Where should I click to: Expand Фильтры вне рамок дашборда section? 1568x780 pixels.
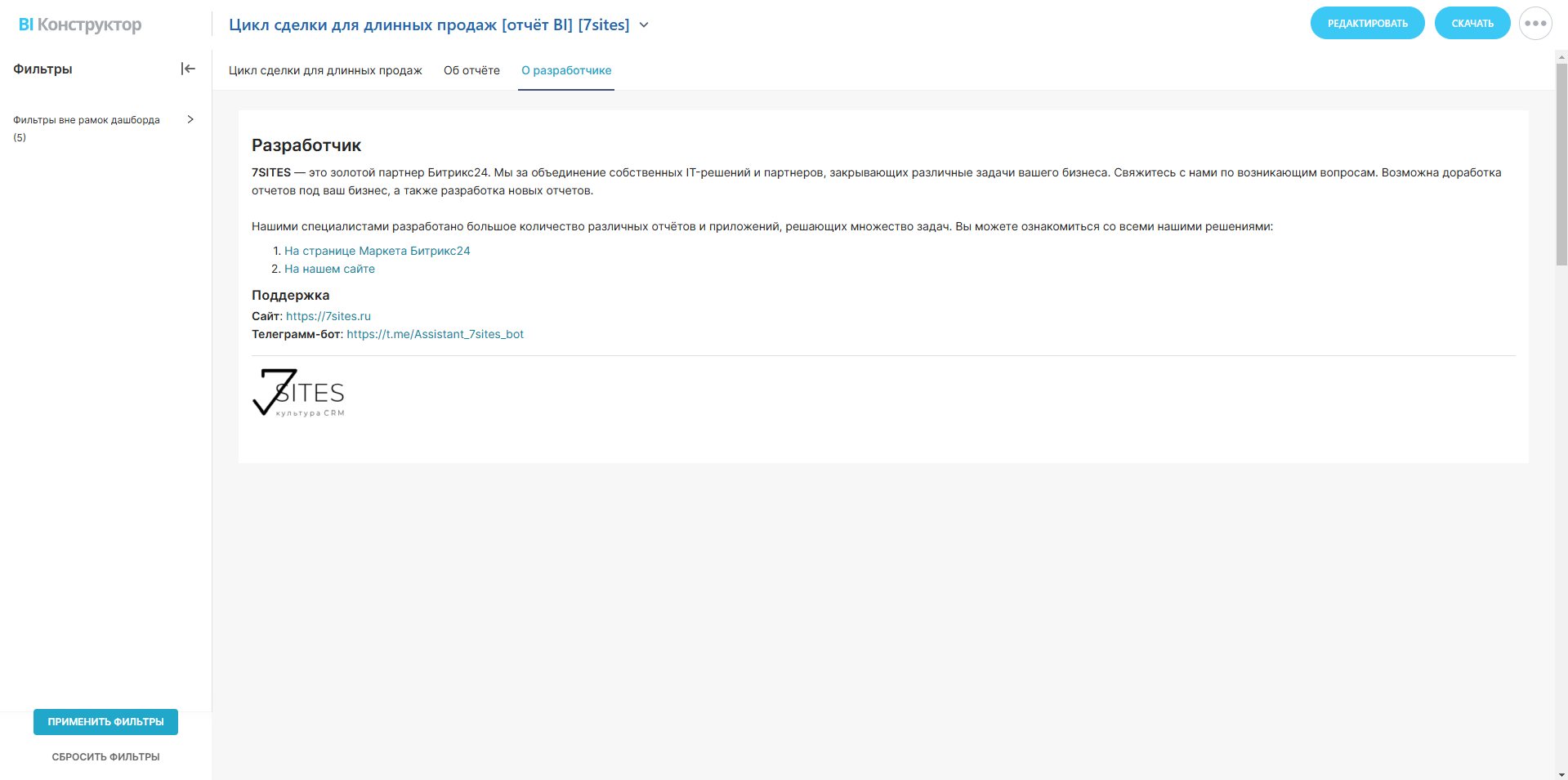190,119
